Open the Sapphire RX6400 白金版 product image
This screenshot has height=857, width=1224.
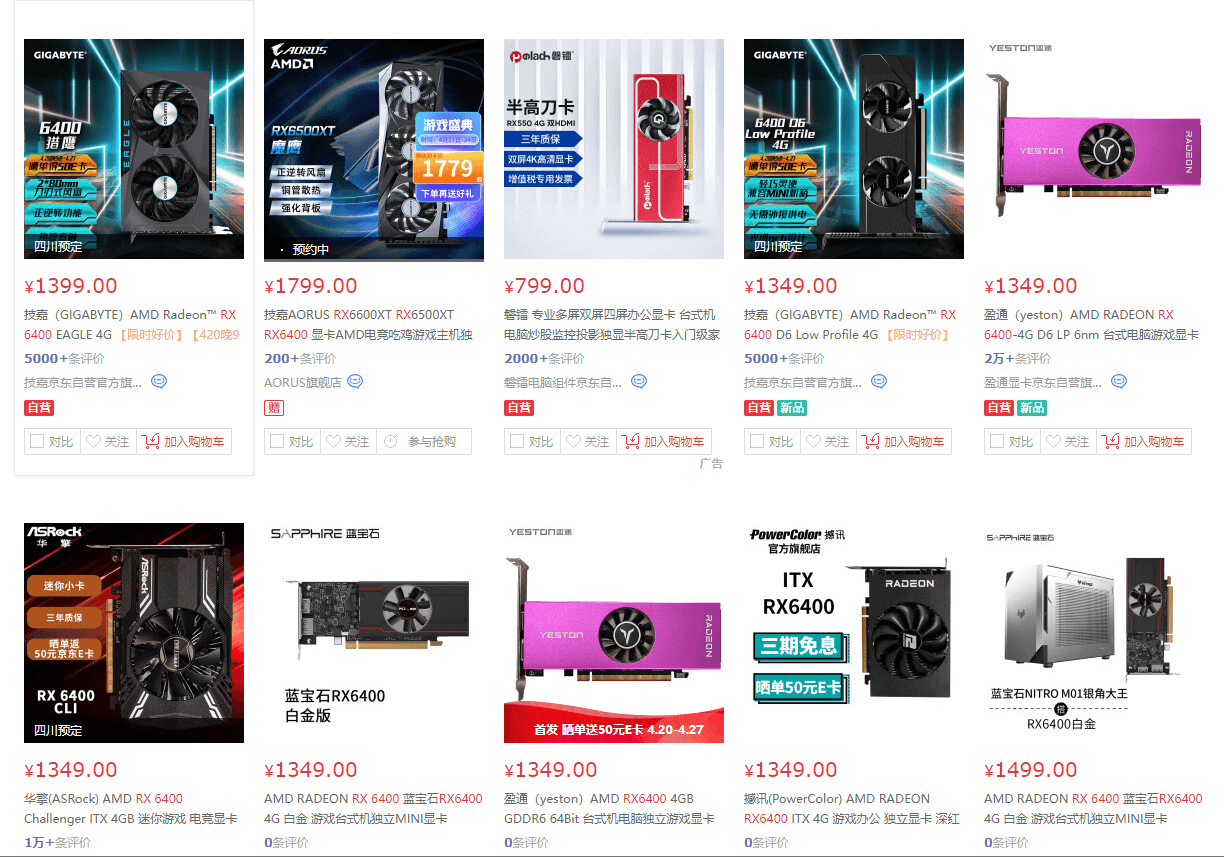[x=374, y=633]
